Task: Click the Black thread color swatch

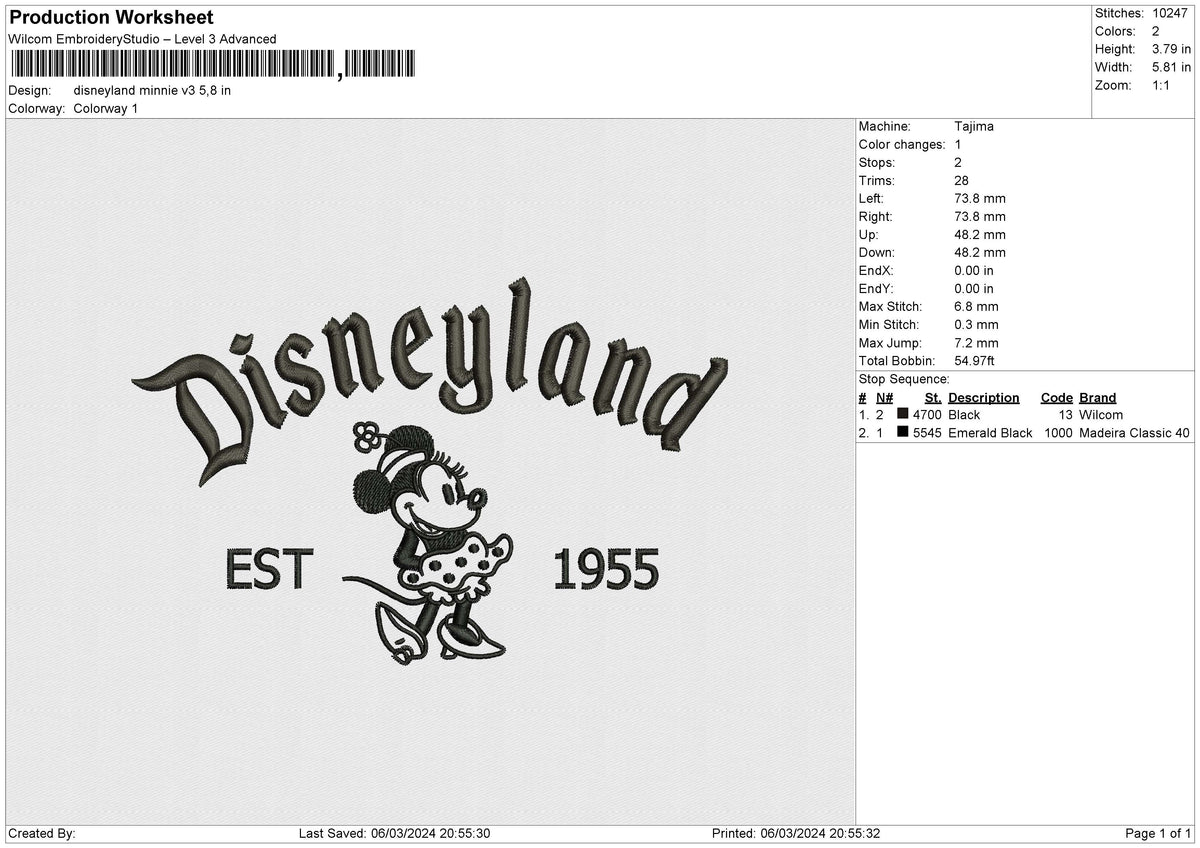Action: 903,415
